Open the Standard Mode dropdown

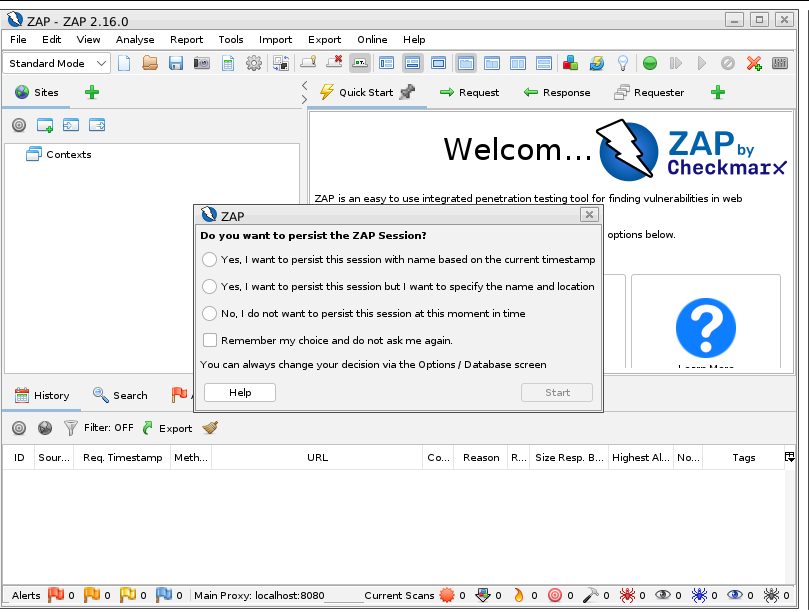(x=59, y=63)
